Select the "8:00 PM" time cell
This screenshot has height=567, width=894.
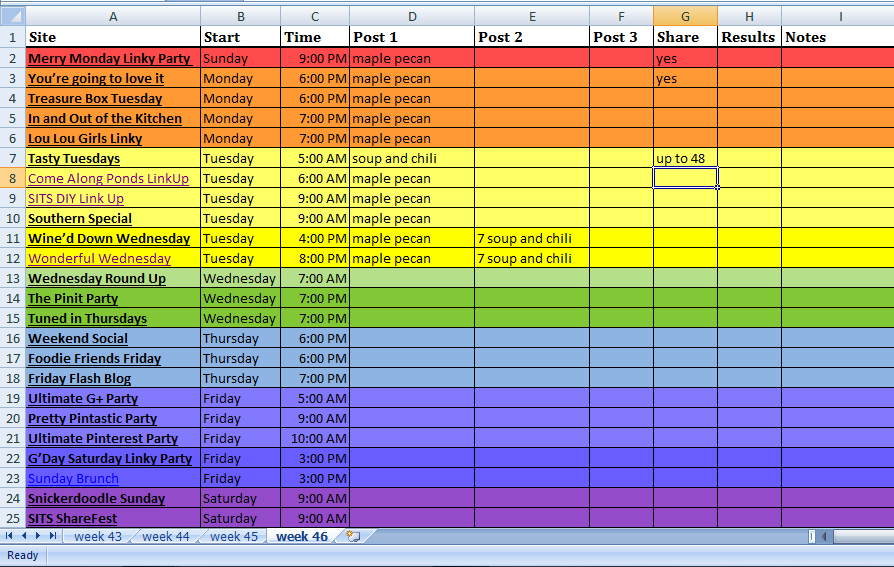315,258
